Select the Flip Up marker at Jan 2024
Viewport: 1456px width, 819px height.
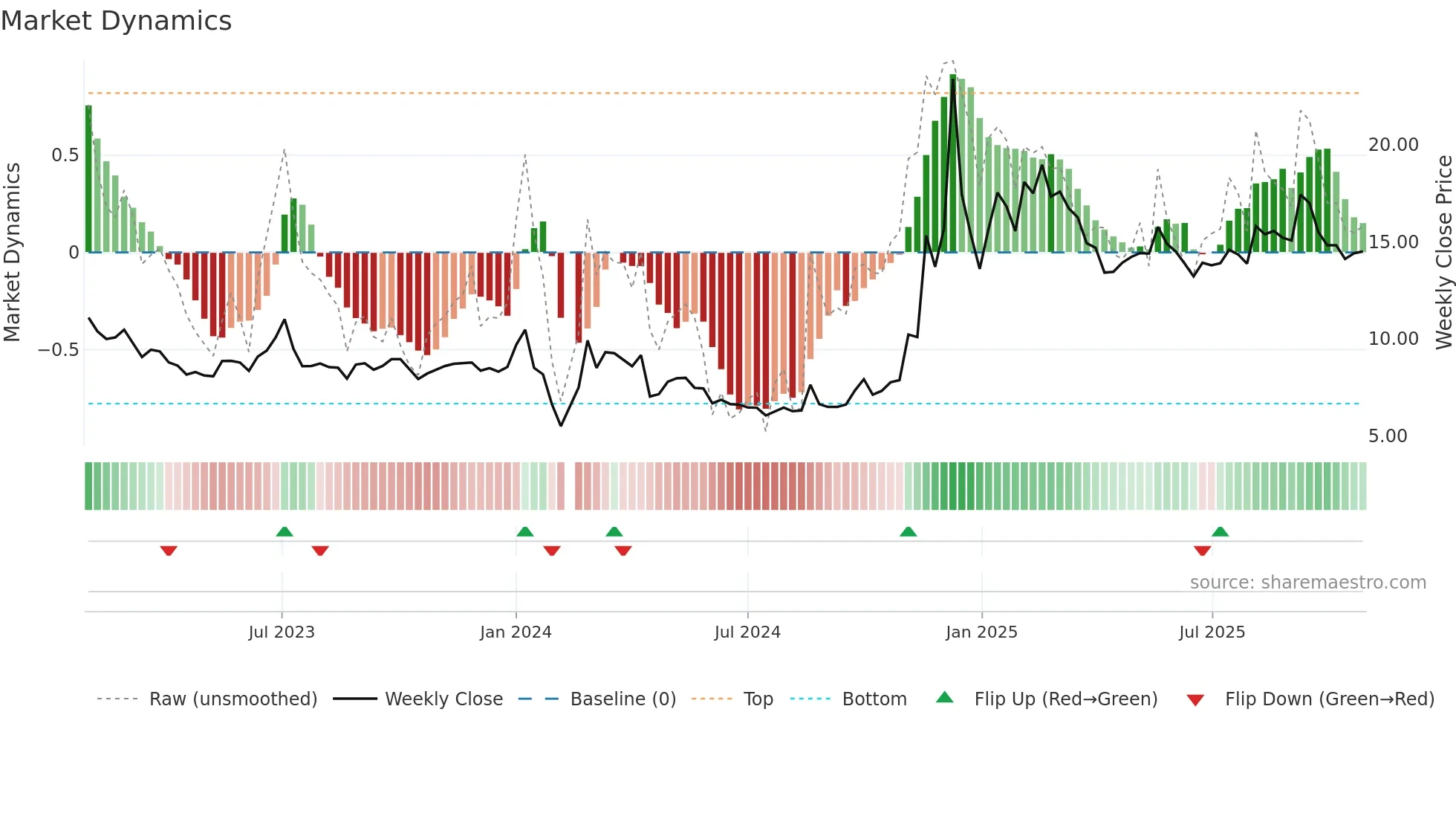coord(525,531)
